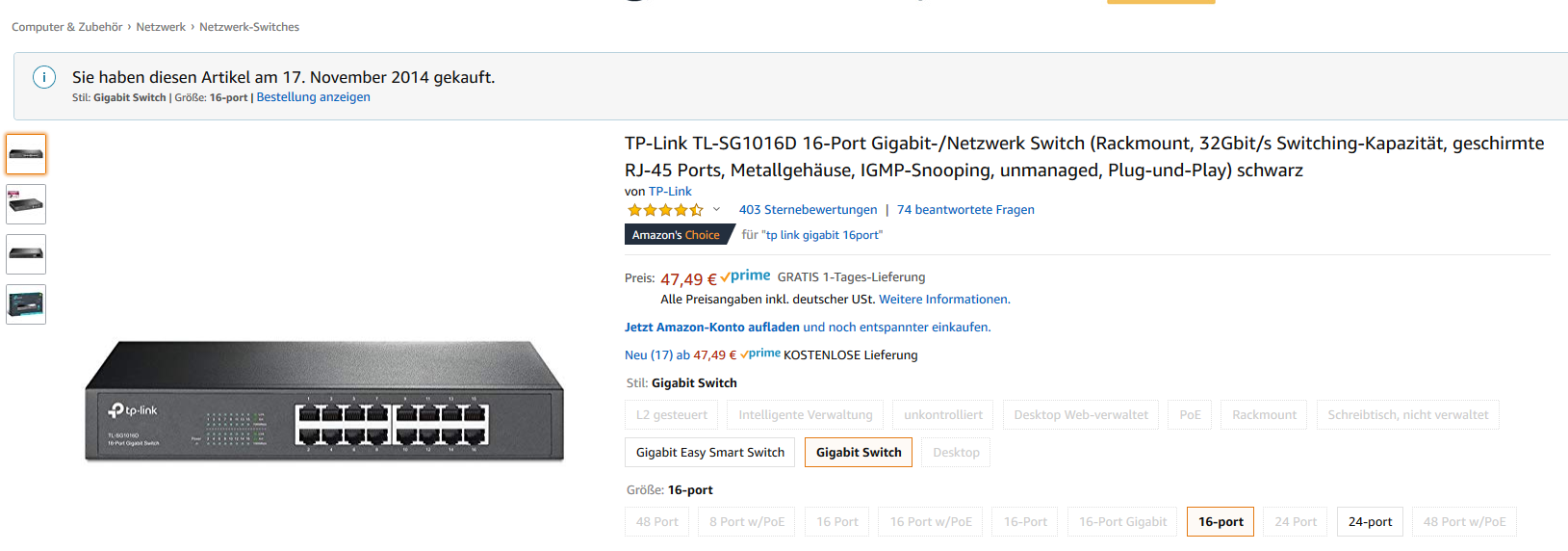The height and width of the screenshot is (551, 1568).
Task: Select the 16-port size option
Action: point(1221,522)
